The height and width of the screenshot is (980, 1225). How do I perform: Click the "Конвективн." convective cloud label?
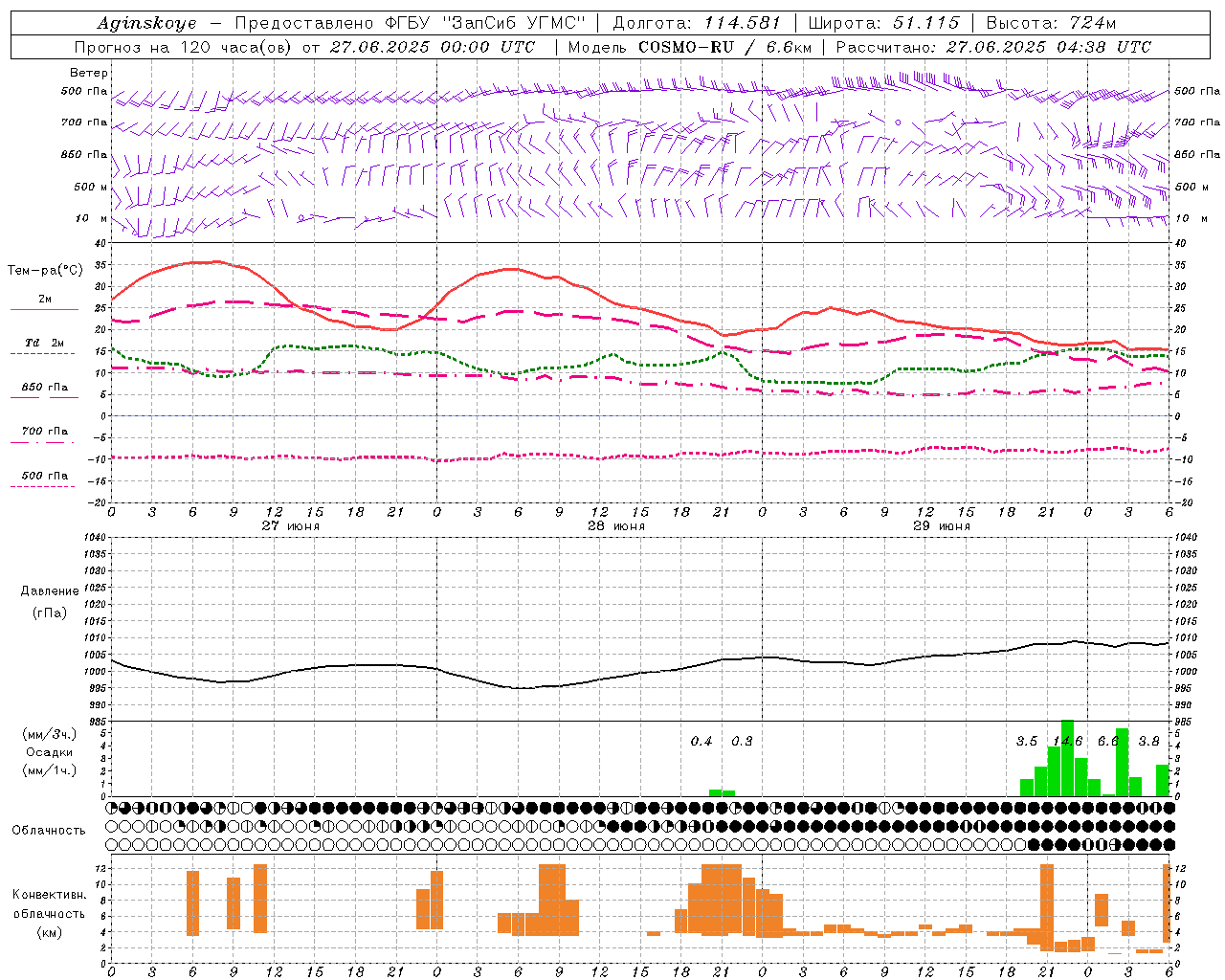[50, 895]
